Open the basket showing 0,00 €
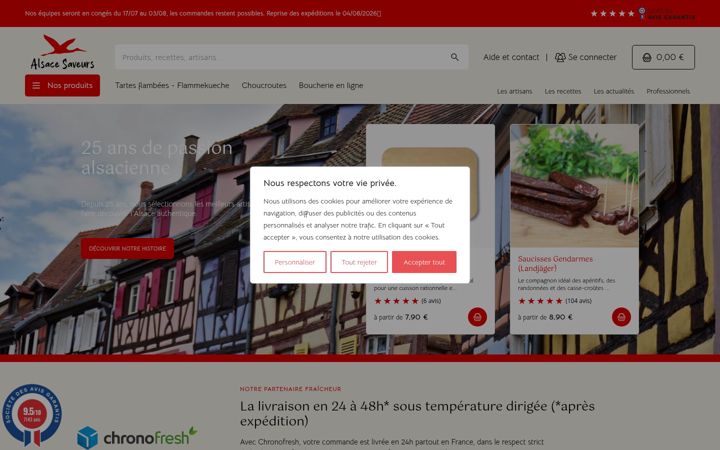 [x=663, y=57]
